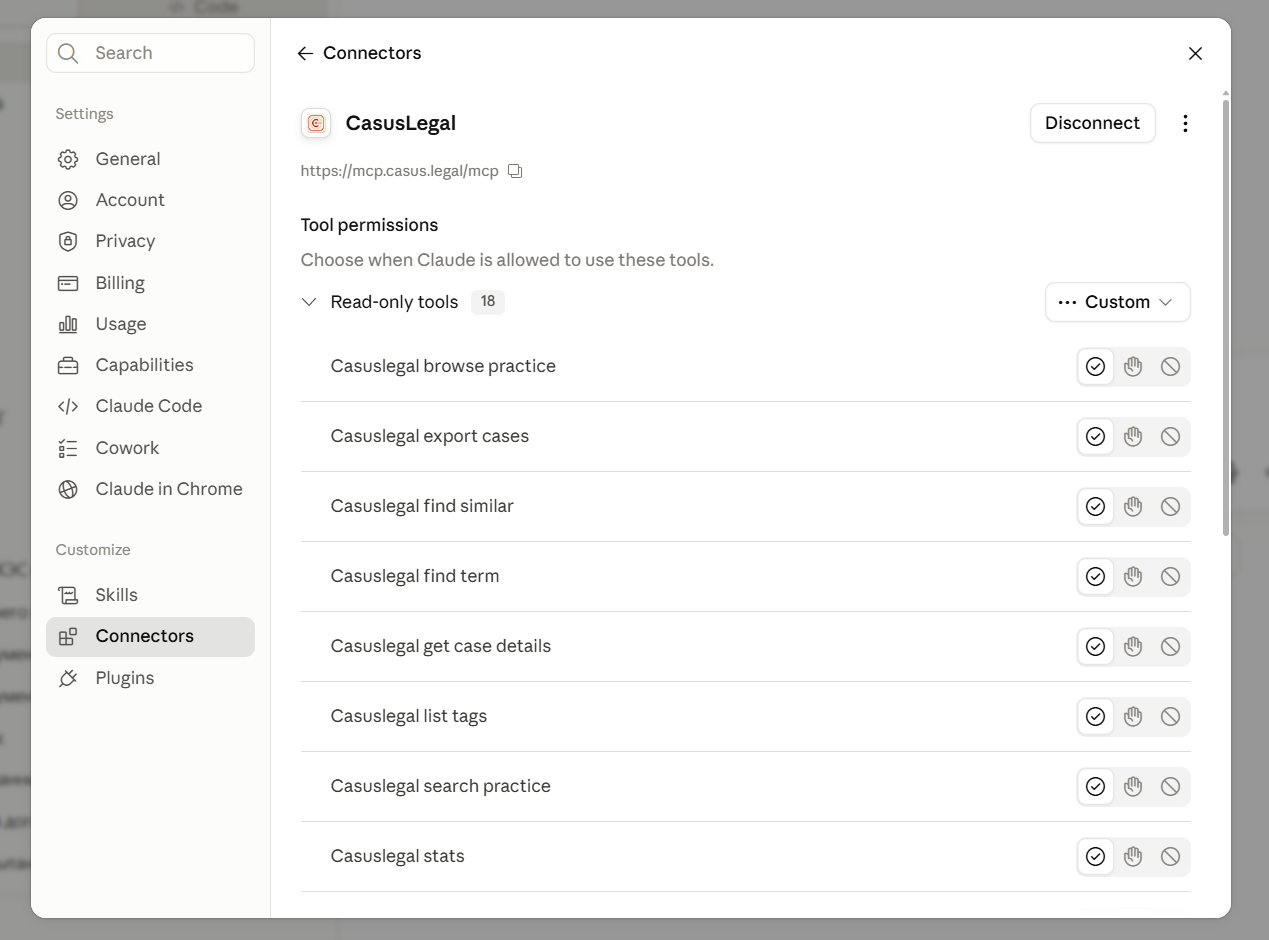Always allow the find term tool
The width and height of the screenshot is (1269, 940).
1095,577
